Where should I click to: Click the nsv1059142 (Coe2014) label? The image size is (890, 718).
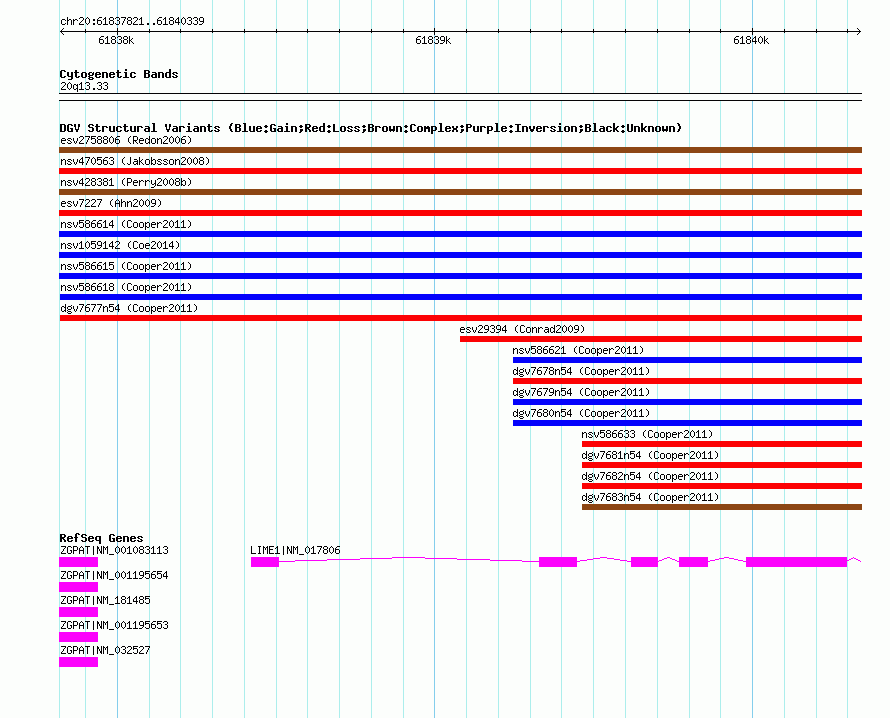[120, 245]
